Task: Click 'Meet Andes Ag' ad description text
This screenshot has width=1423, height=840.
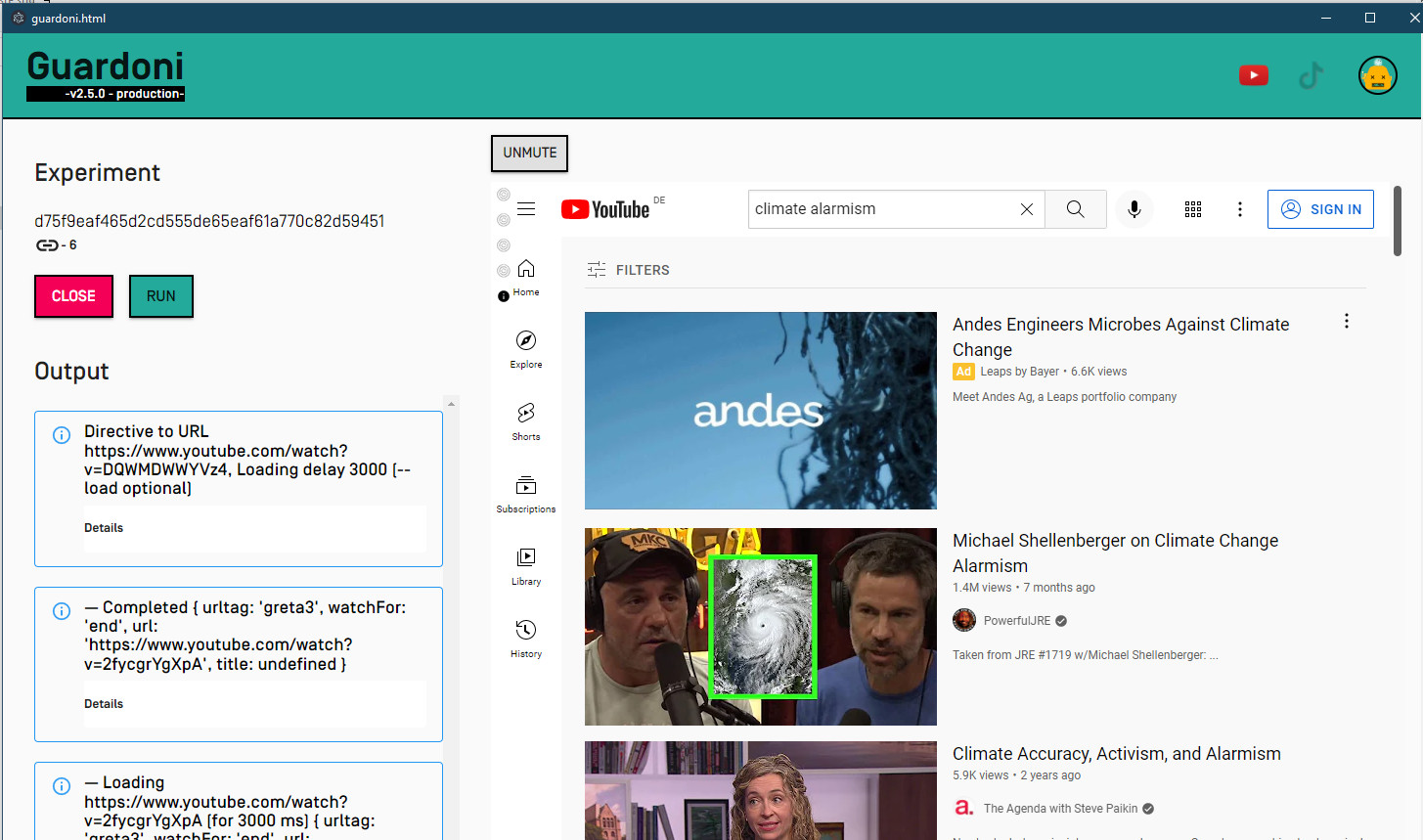Action: (x=1064, y=397)
